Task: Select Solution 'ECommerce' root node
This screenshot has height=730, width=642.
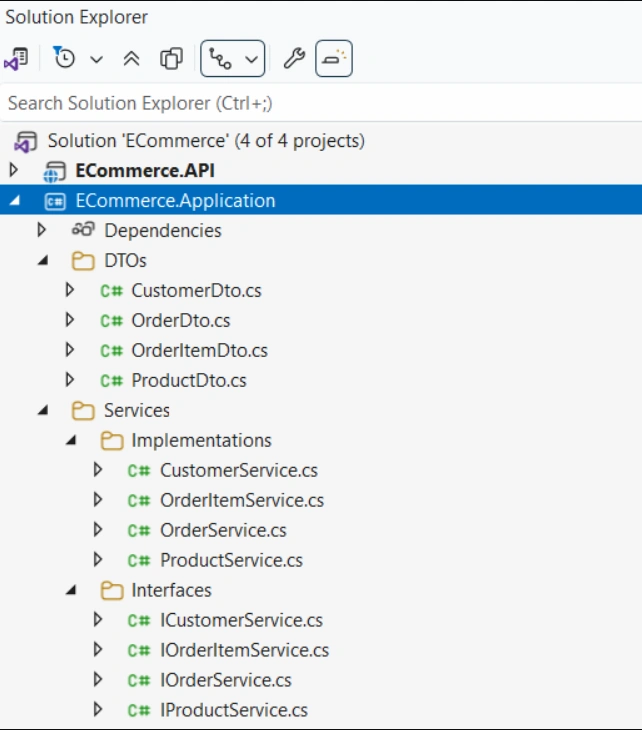Action: tap(206, 141)
